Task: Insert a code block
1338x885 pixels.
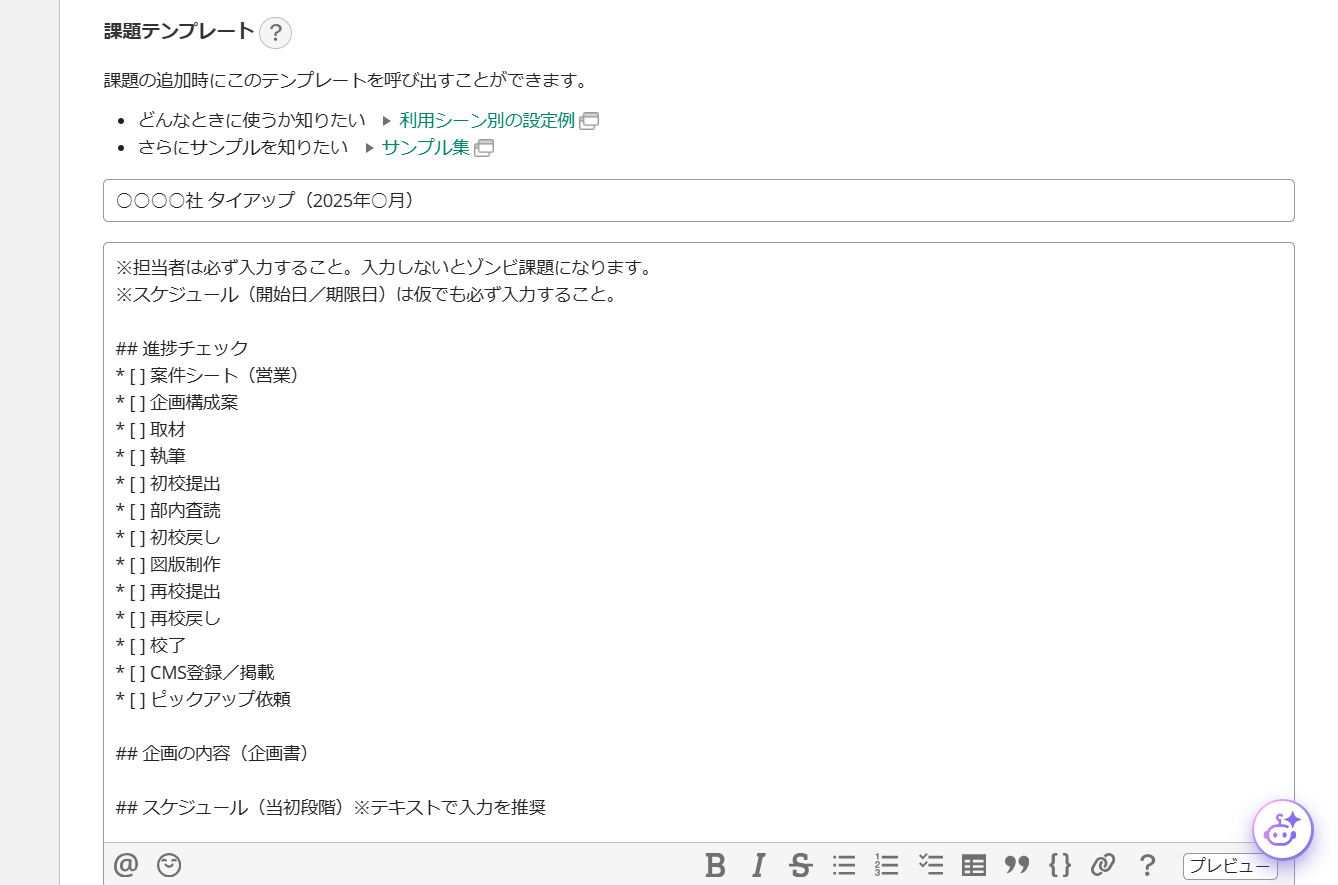Action: tap(1060, 865)
